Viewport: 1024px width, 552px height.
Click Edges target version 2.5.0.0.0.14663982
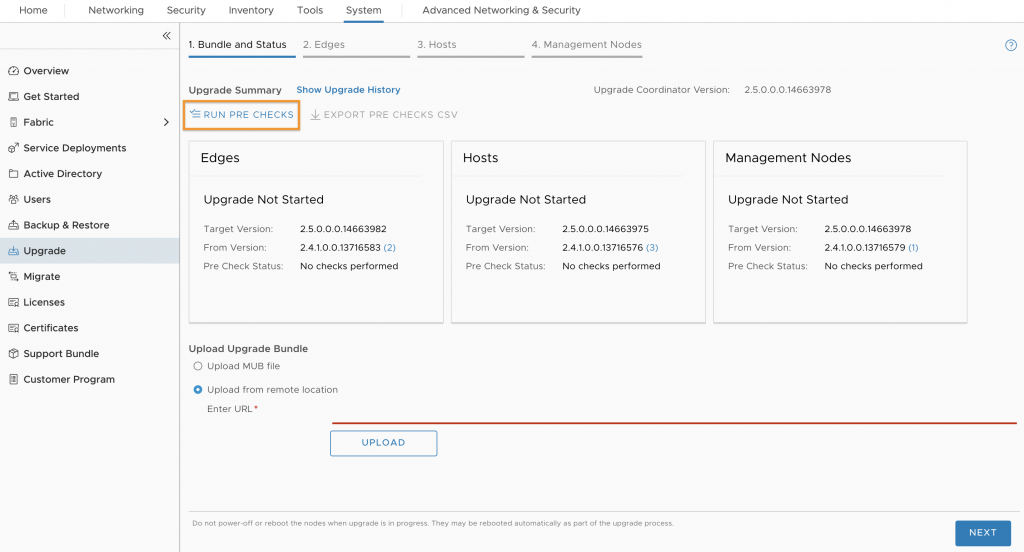click(344, 229)
